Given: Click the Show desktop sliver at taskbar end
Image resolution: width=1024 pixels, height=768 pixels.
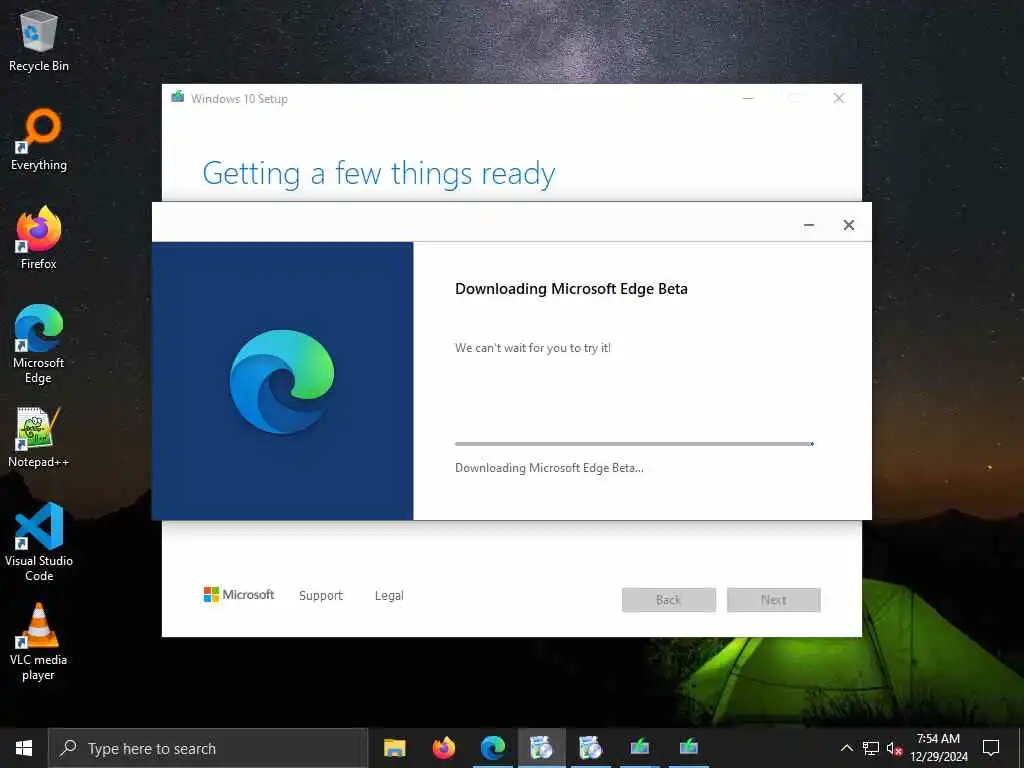Looking at the screenshot, I should [x=1021, y=748].
